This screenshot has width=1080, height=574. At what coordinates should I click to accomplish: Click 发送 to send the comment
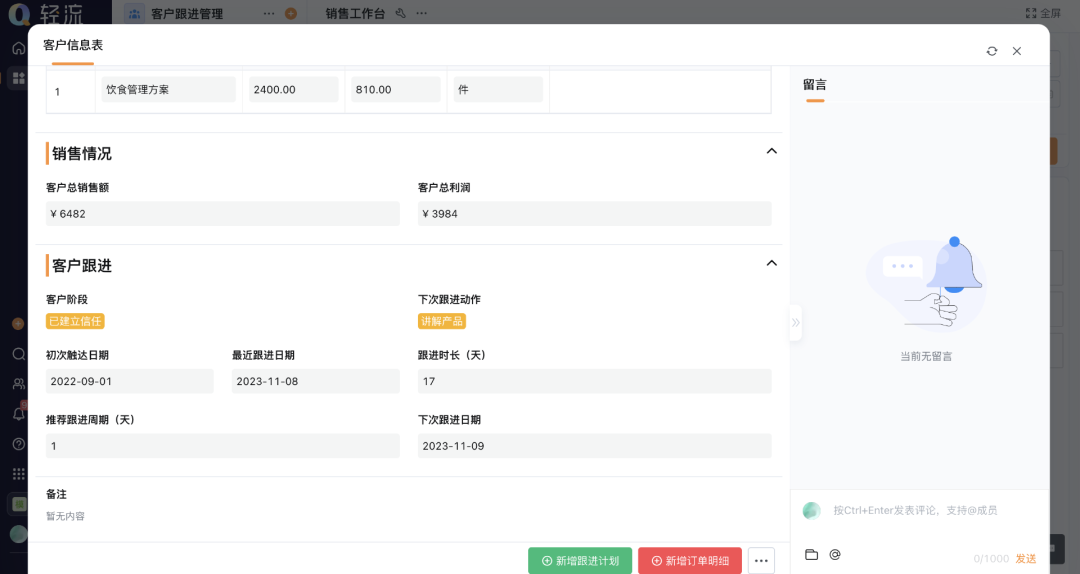coord(1026,558)
